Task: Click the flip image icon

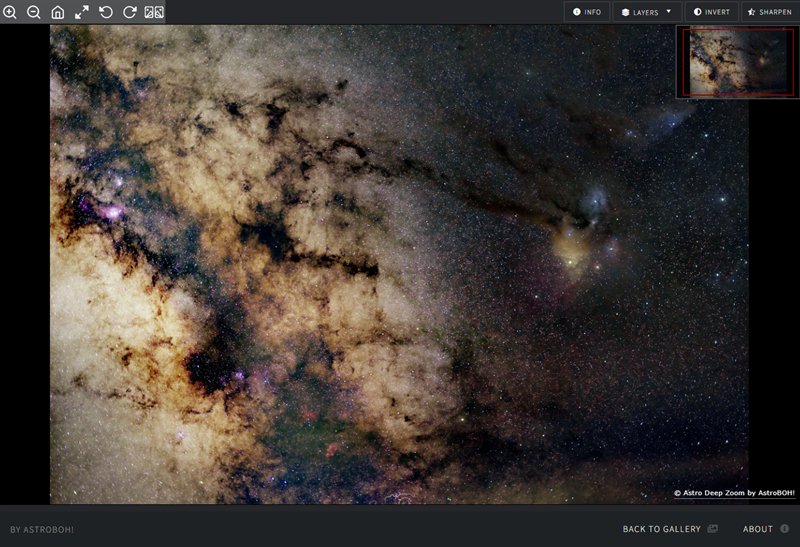Action: pyautogui.click(x=154, y=12)
